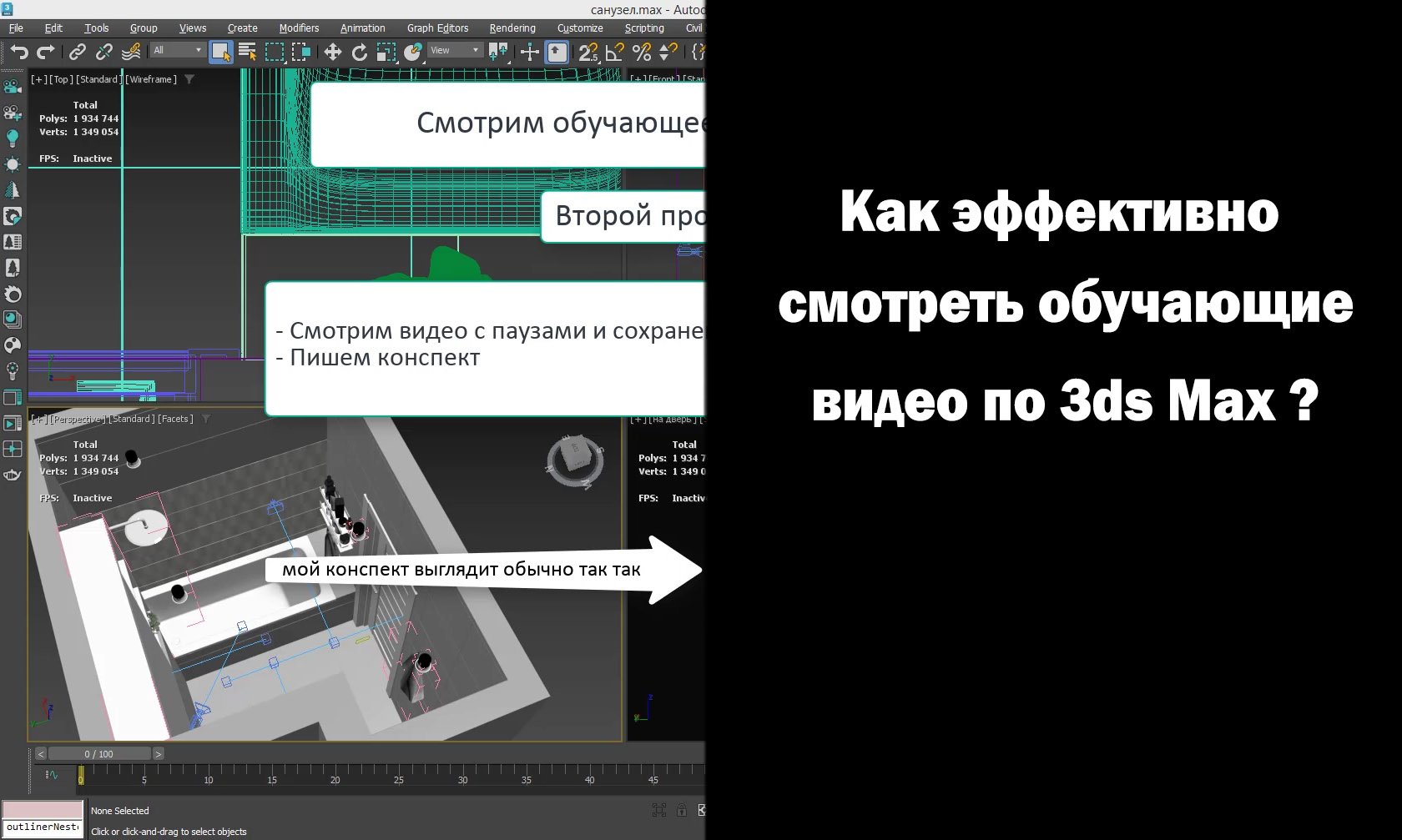Click the teapot render icon in left toolbar

pos(13,475)
